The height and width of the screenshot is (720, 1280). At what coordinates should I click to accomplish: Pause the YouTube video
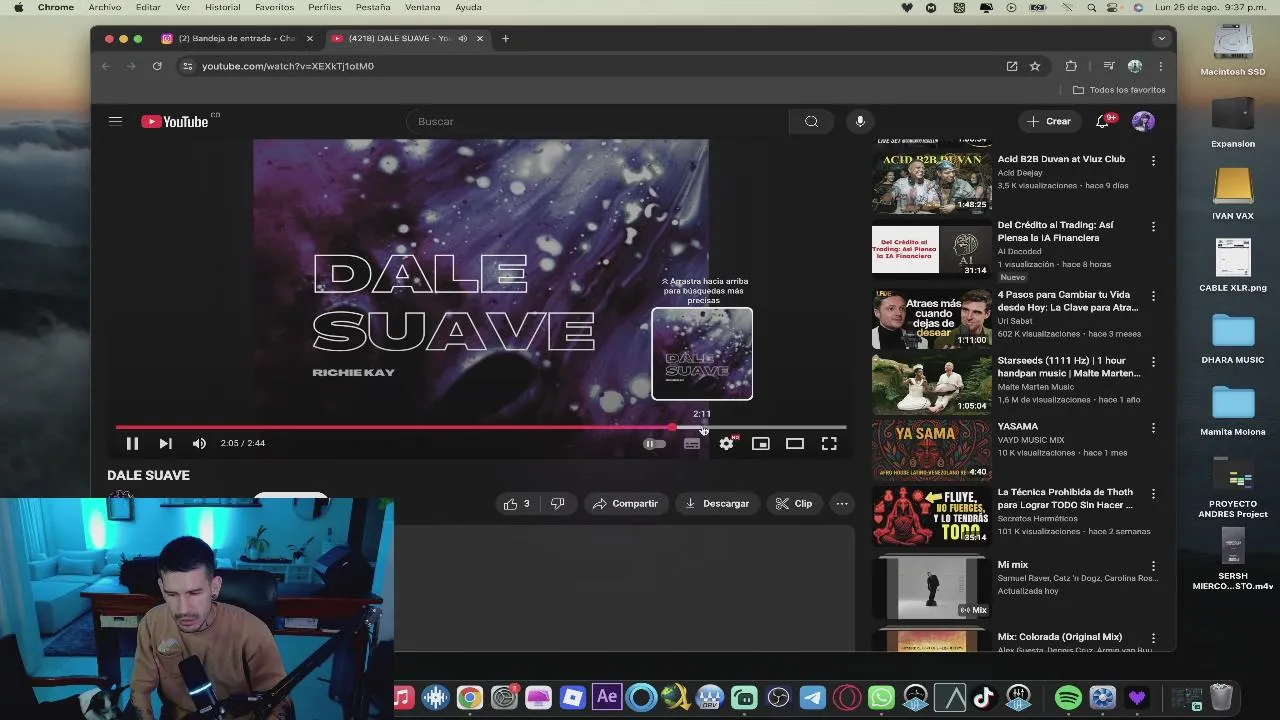pos(132,443)
